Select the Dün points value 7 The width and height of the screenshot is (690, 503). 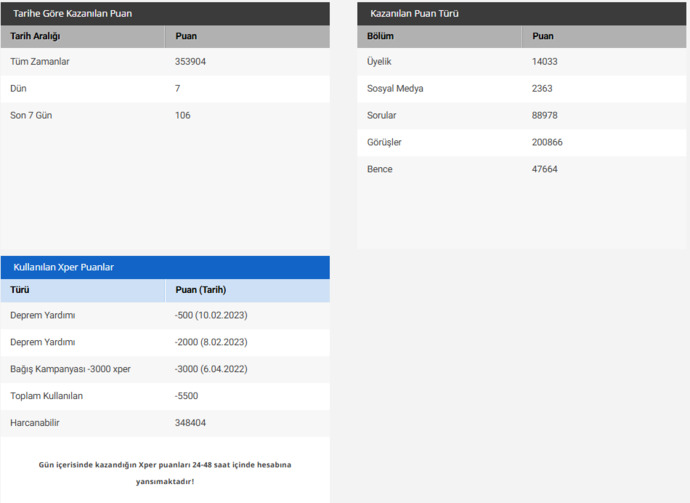click(177, 88)
